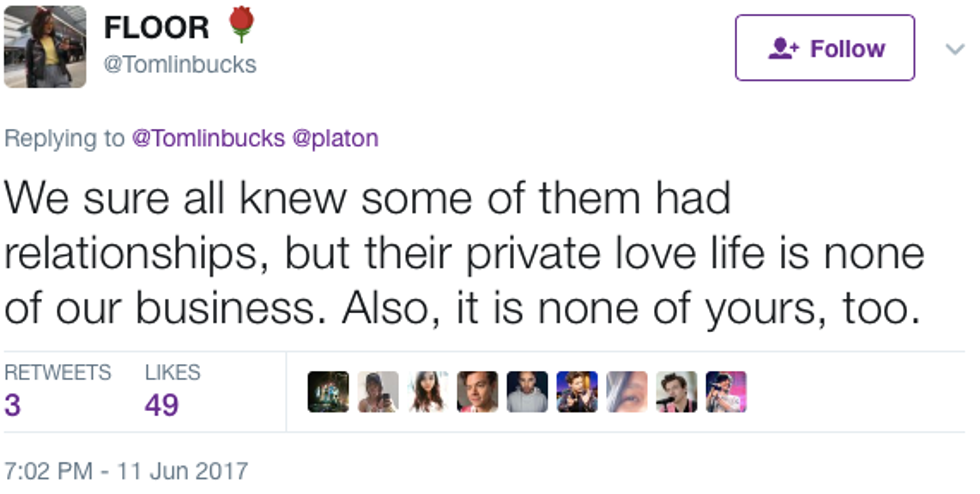The height and width of the screenshot is (494, 980).
Task: Open the tweet options chevron dropdown
Action: 954,48
